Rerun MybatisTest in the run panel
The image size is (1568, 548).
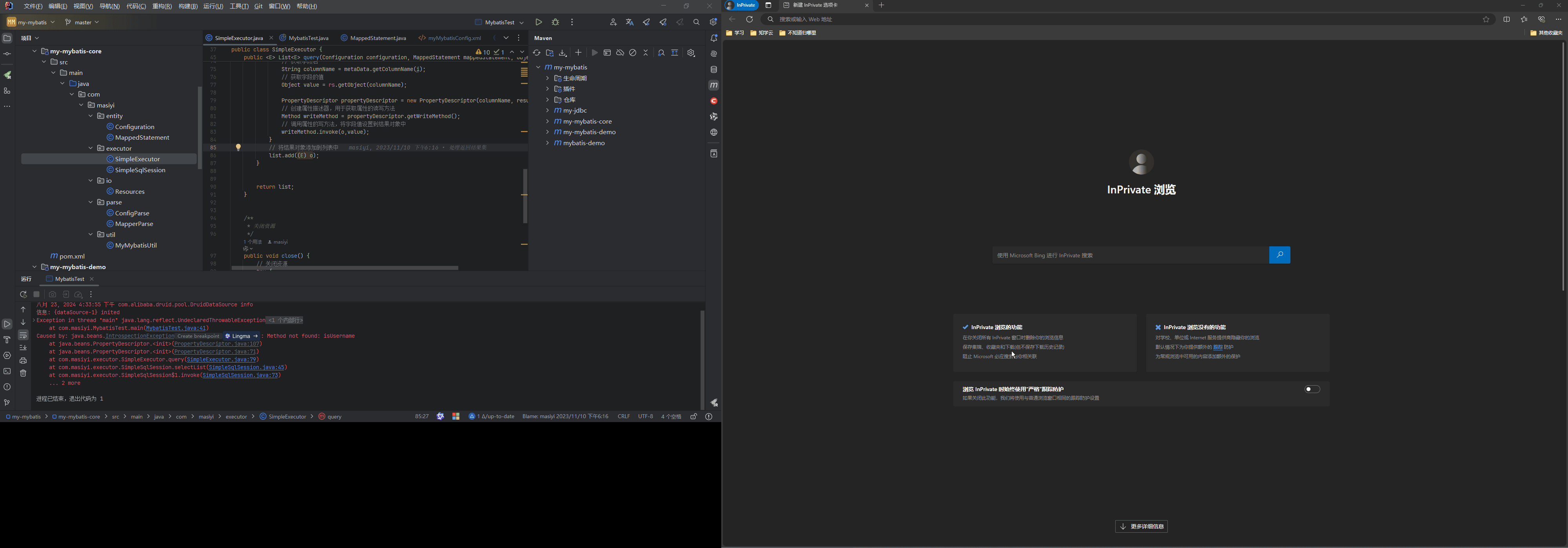pyautogui.click(x=23, y=294)
